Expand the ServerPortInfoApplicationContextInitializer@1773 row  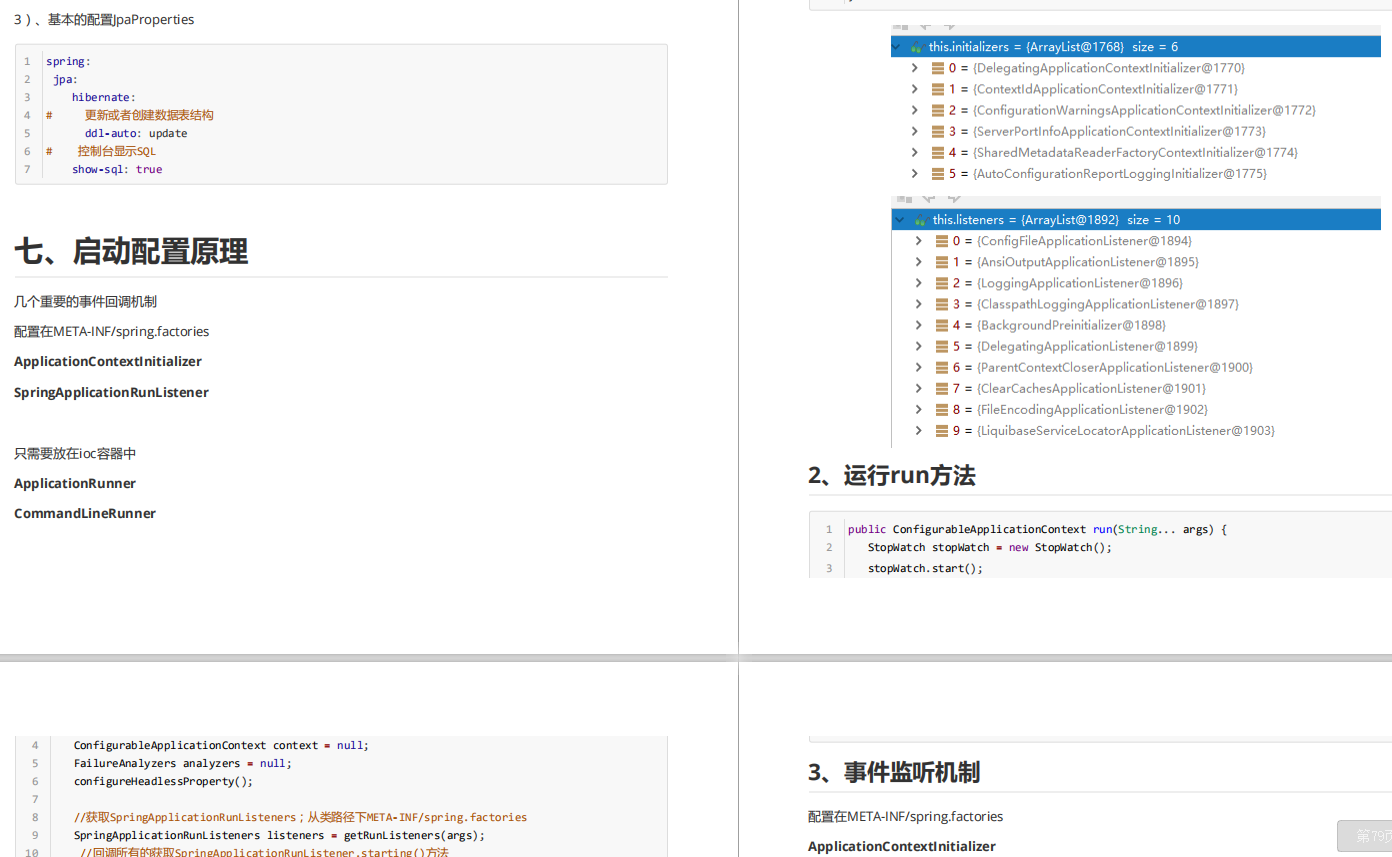click(x=915, y=131)
